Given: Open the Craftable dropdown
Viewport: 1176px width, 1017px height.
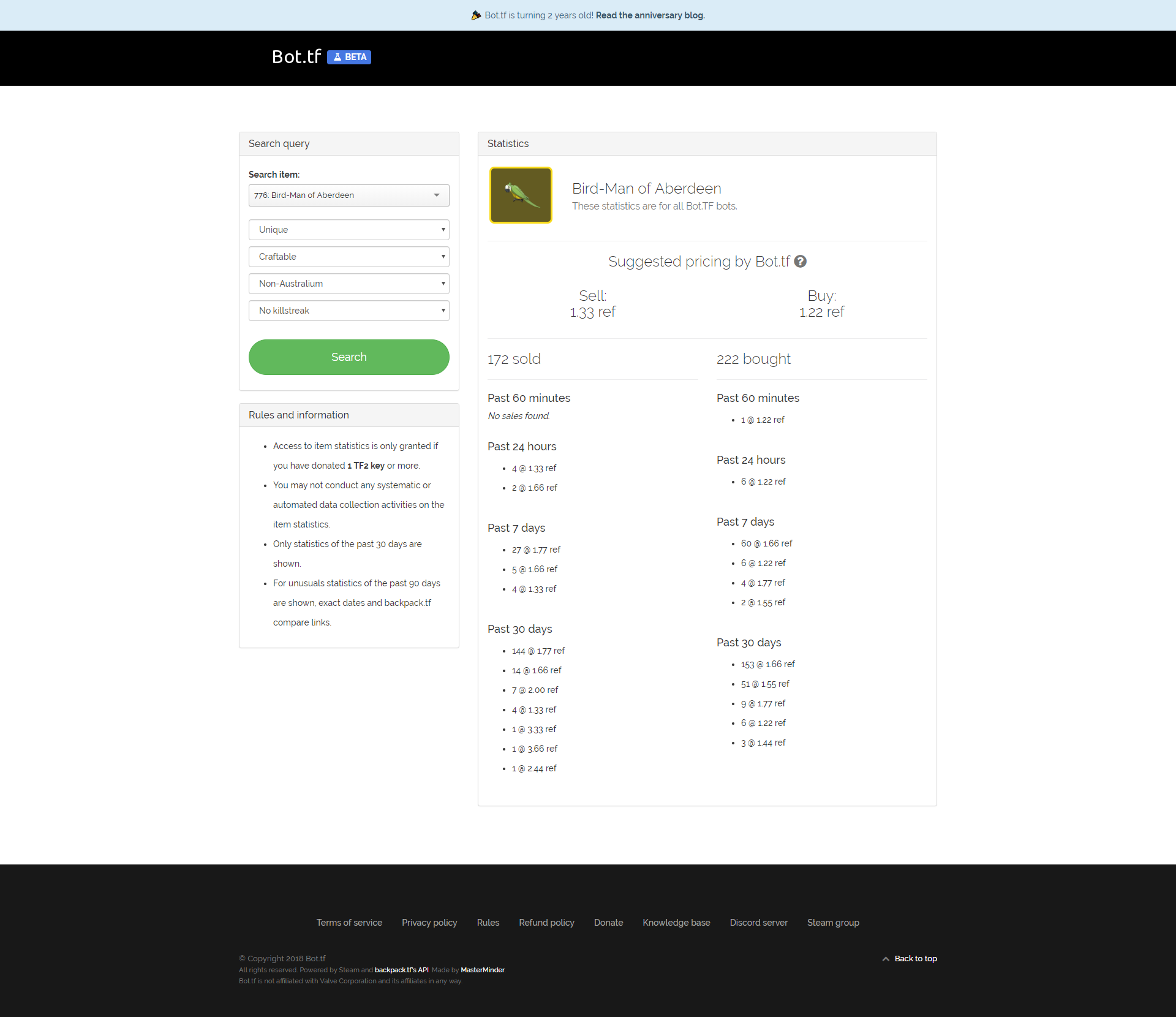Looking at the screenshot, I should (349, 257).
